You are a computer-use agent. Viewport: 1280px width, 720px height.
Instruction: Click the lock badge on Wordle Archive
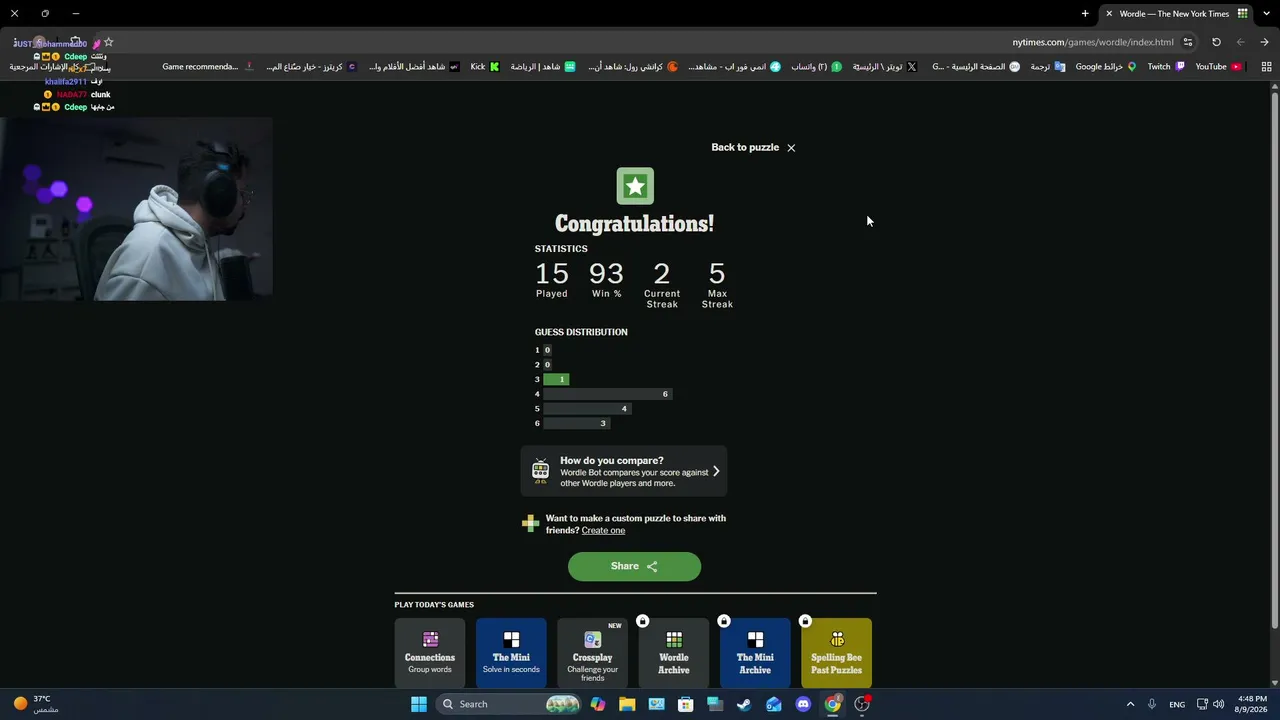(x=643, y=621)
